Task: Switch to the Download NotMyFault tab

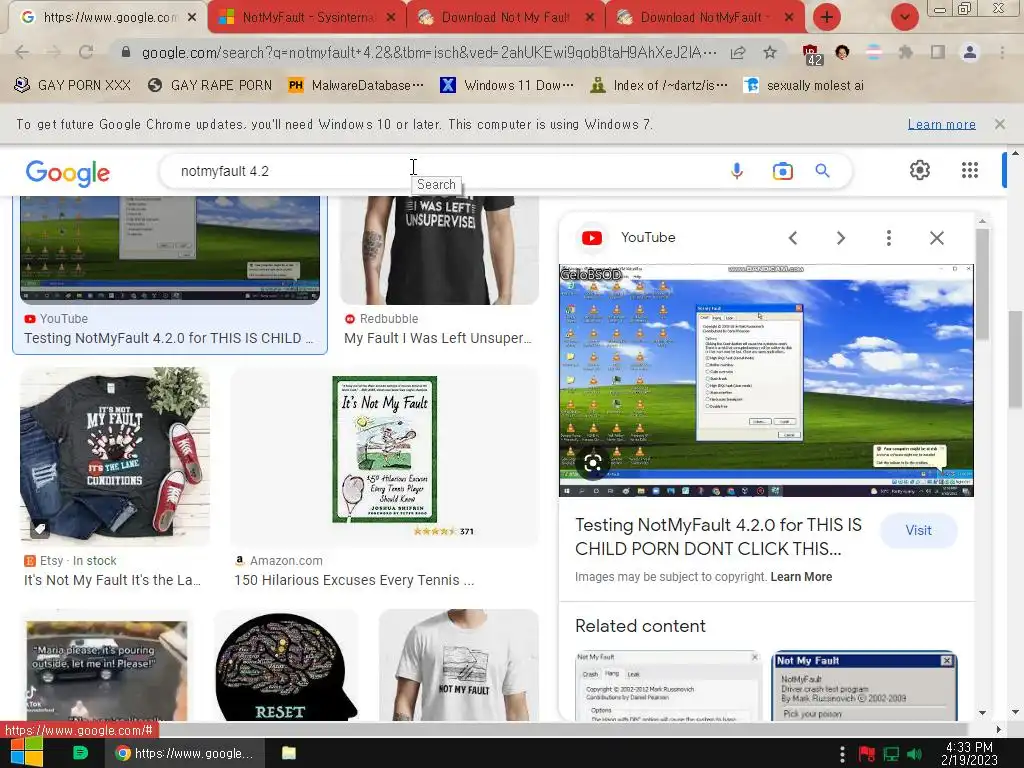Action: coord(704,18)
